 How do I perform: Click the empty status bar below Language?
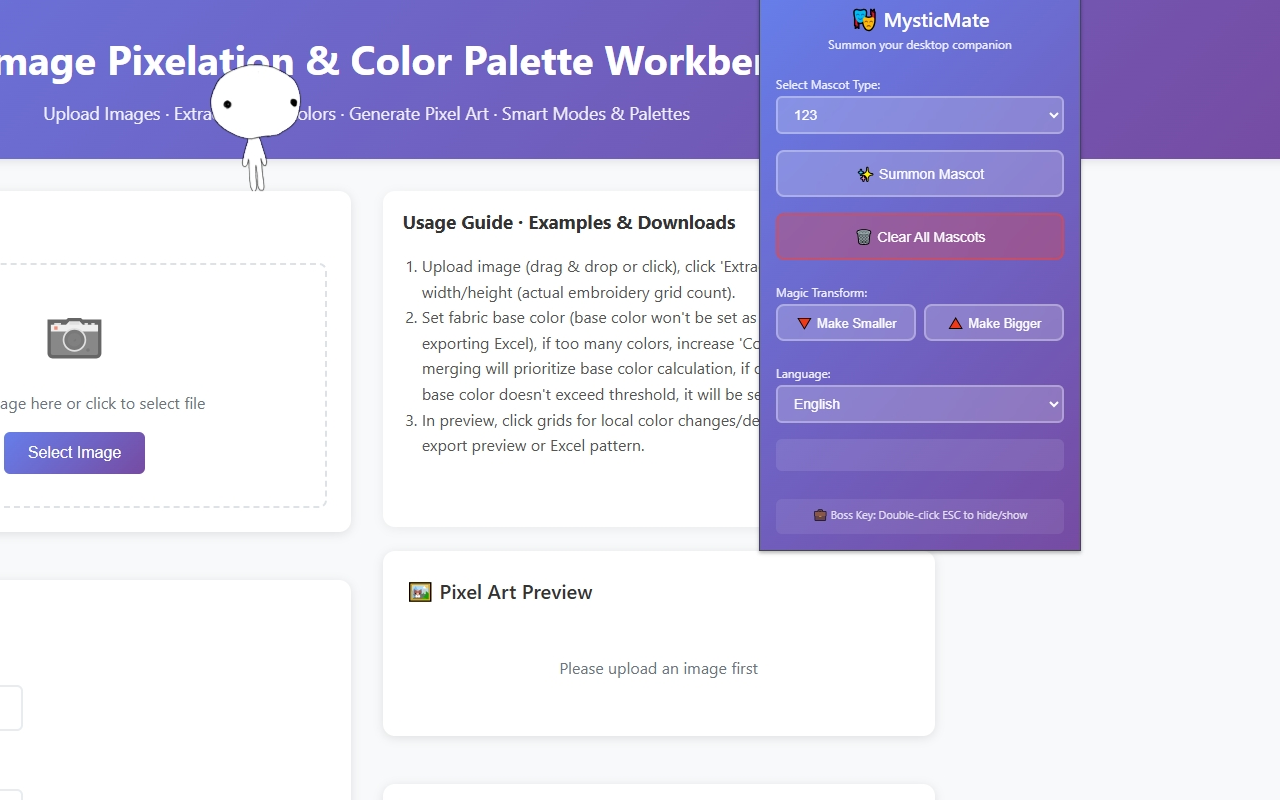pyautogui.click(x=920, y=455)
